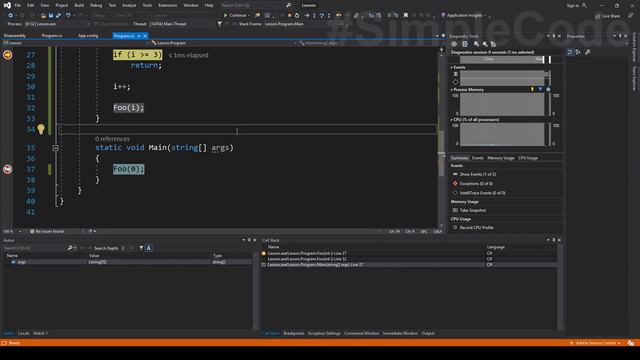Click the wrench Property Pages icon in Properties
640x360 pixels.
coord(588,52)
